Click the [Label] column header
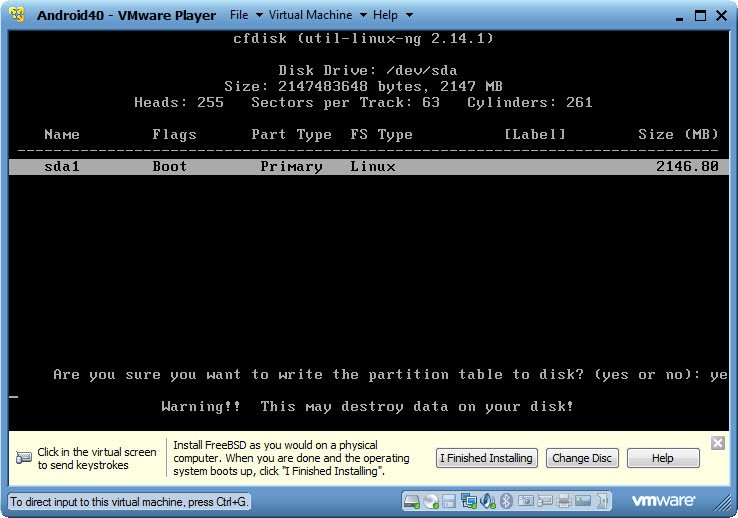 click(535, 135)
